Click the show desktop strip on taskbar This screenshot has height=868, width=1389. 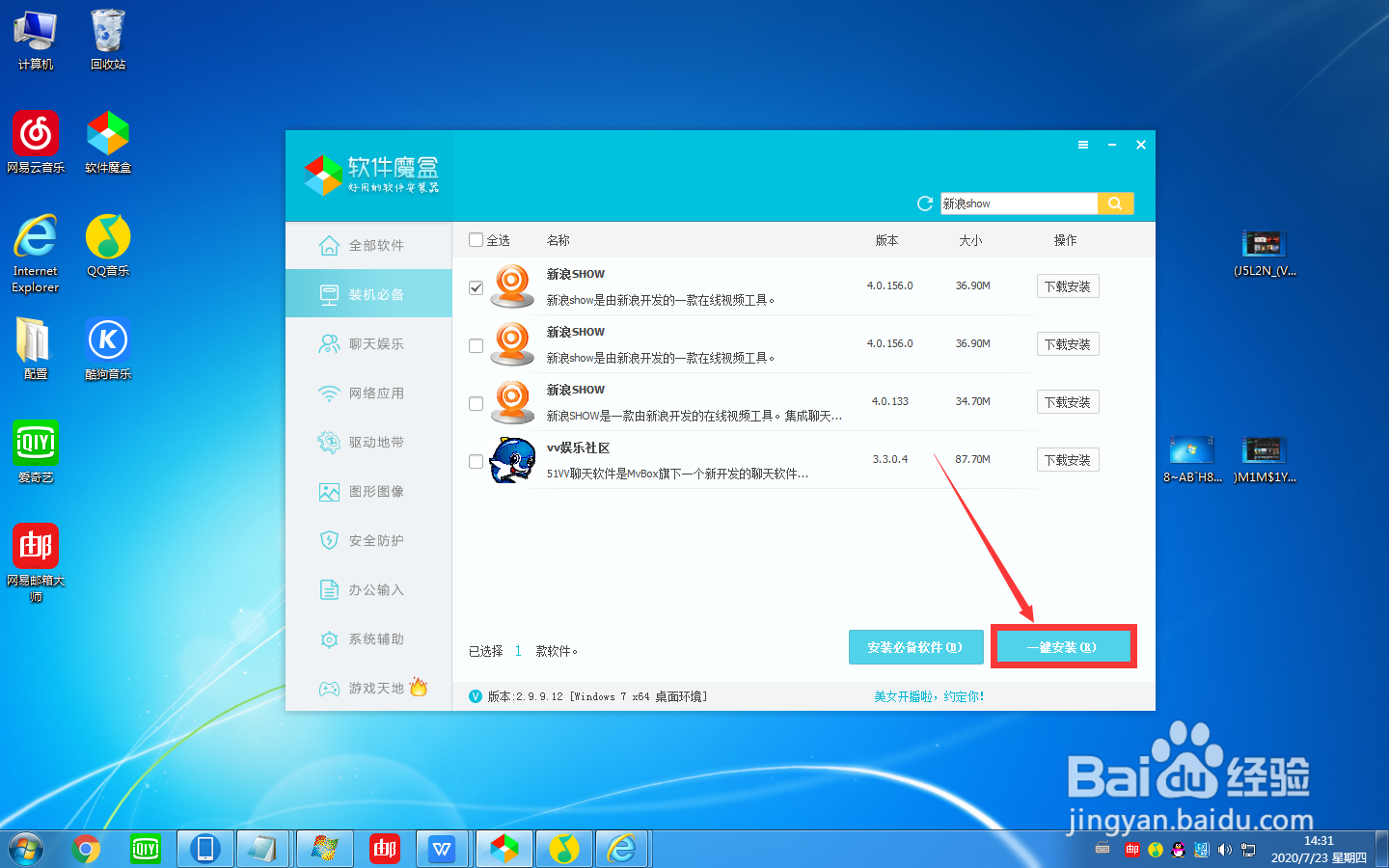pyautogui.click(x=1381, y=849)
